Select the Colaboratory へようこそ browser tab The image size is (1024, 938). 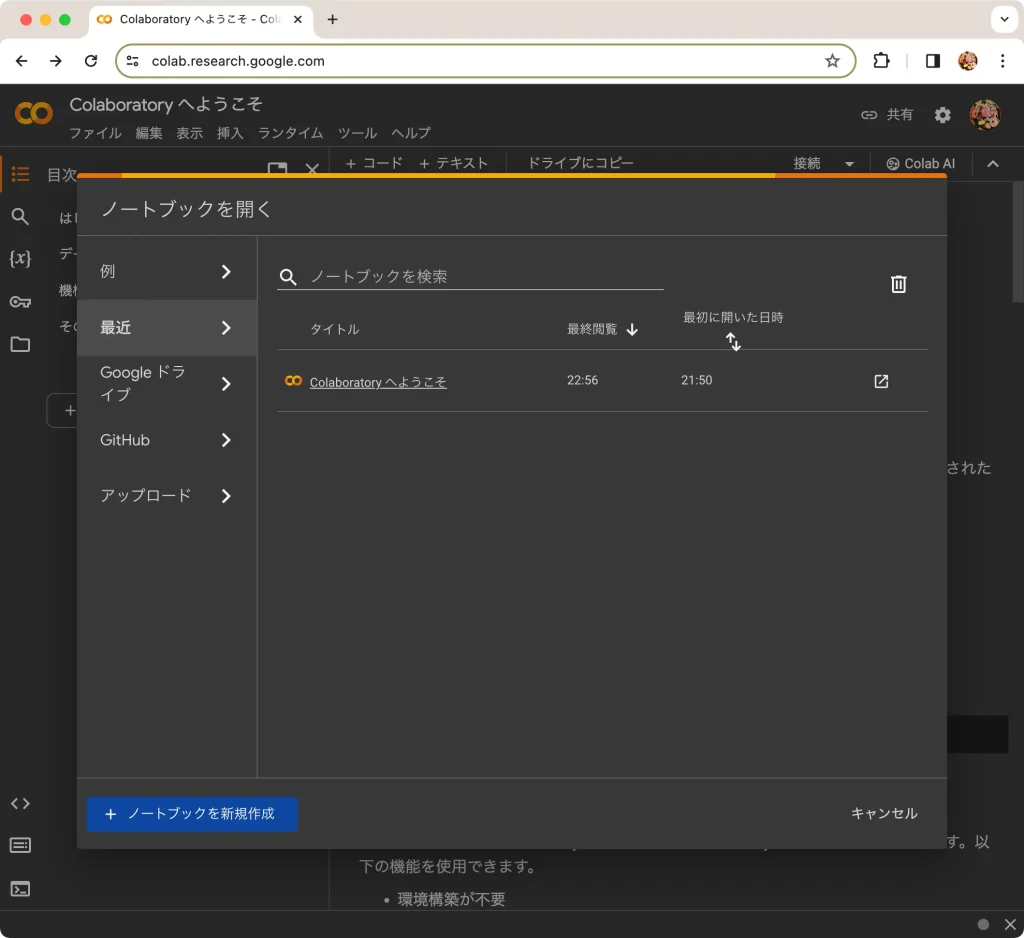(x=199, y=20)
